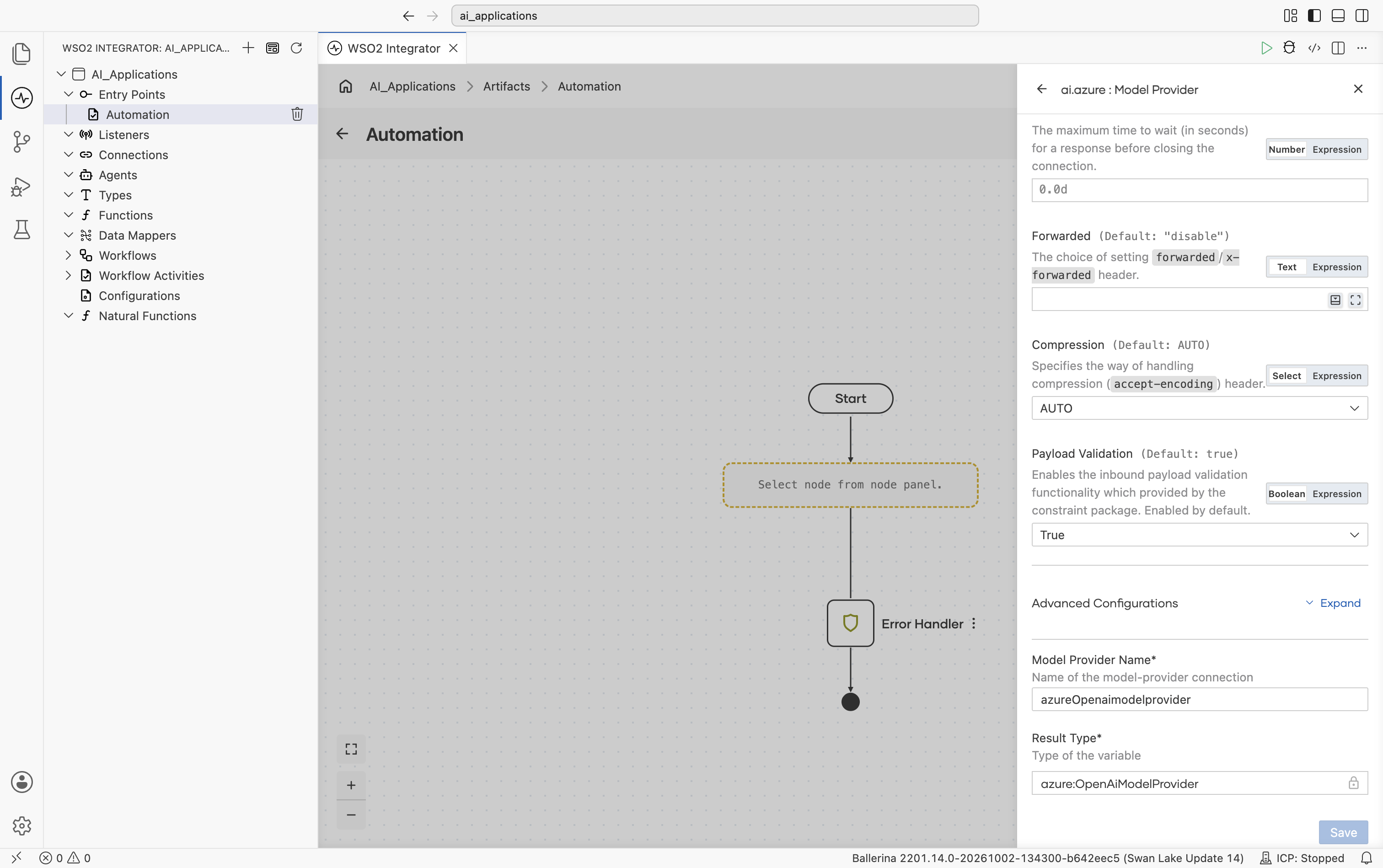The width and height of the screenshot is (1383, 868).
Task: Open WSO2 Integrator activity bar icon
Action: pyautogui.click(x=22, y=97)
